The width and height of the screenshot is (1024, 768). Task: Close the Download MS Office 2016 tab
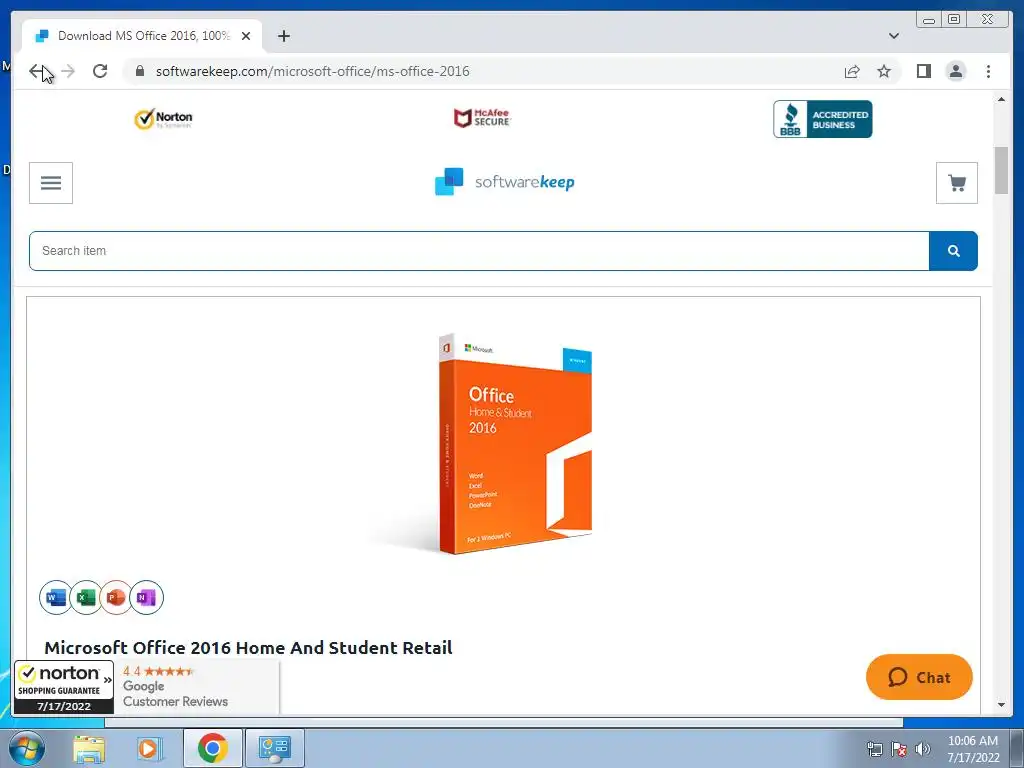pos(246,36)
